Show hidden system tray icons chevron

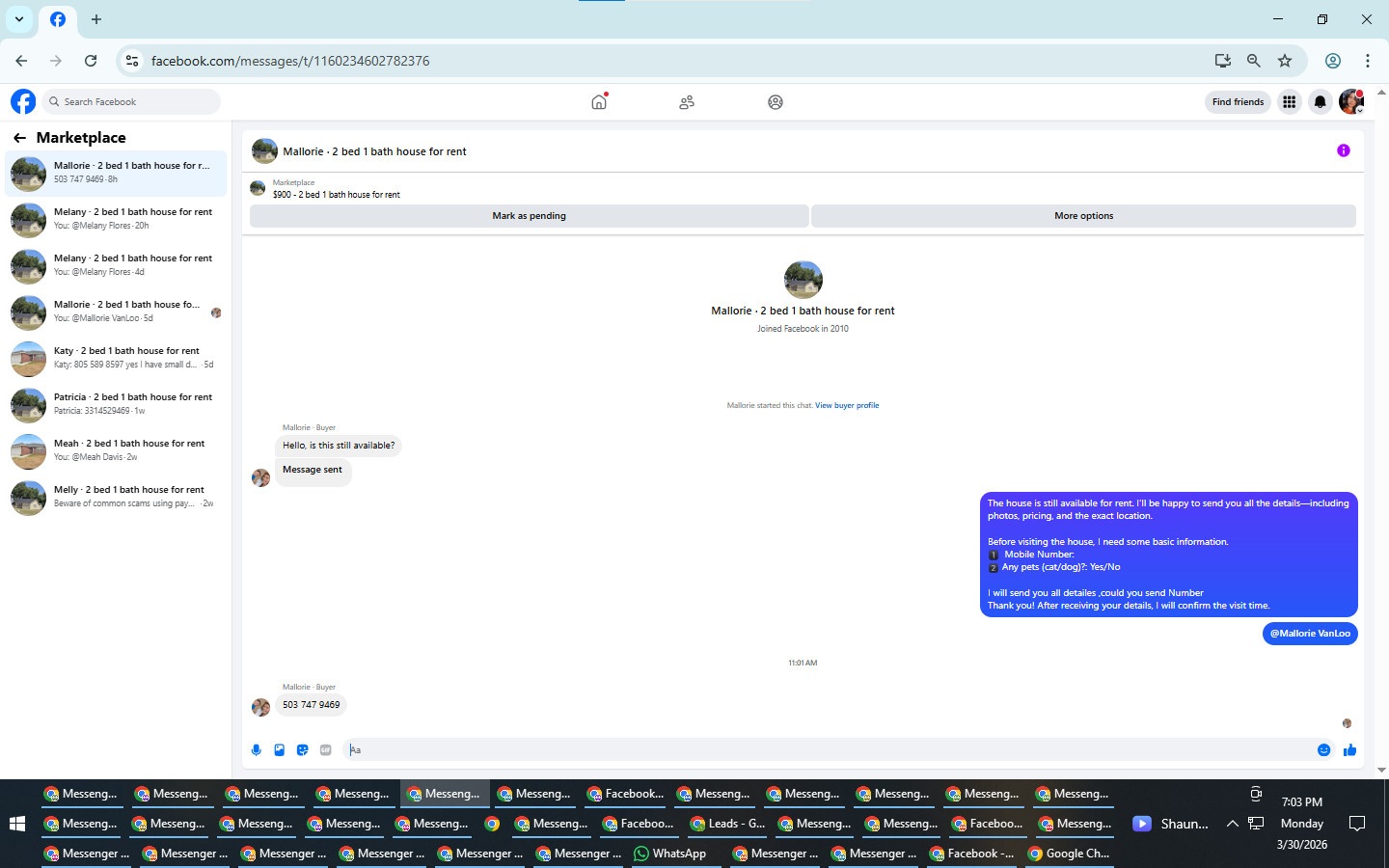coord(1233,824)
